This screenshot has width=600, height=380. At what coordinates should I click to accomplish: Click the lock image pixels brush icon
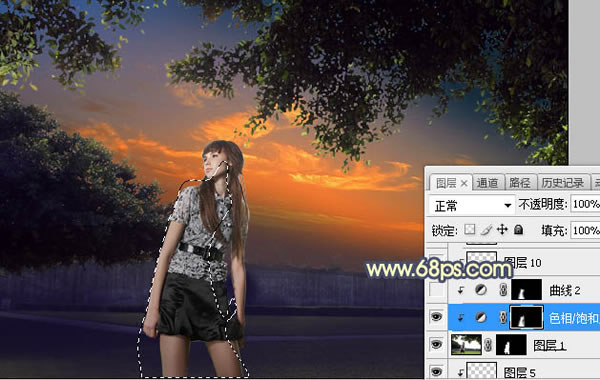[486, 230]
